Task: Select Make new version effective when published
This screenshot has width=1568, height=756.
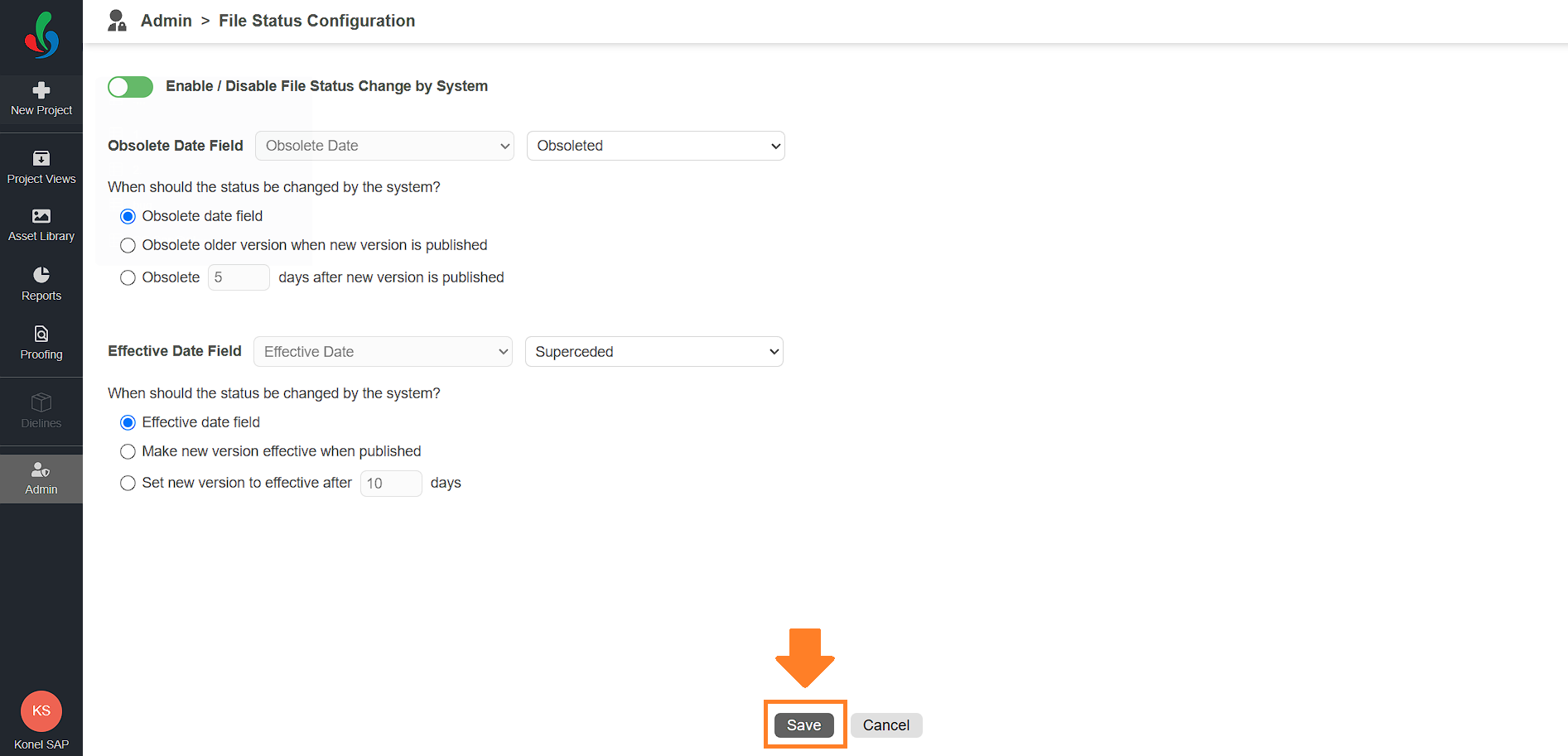Action: pos(128,452)
